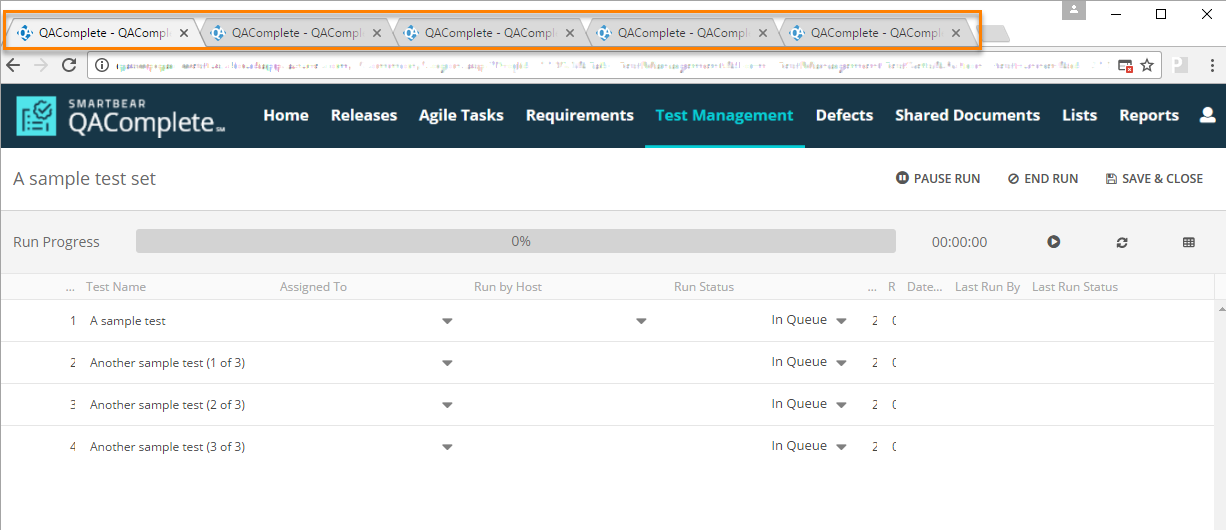Pause the test run
1226x530 pixels.
pyautogui.click(x=938, y=179)
